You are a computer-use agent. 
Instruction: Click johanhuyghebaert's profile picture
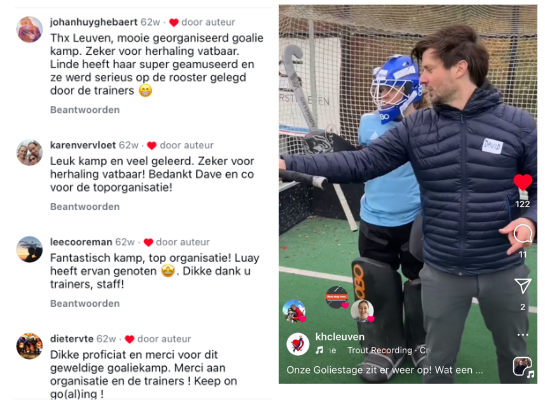30,29
